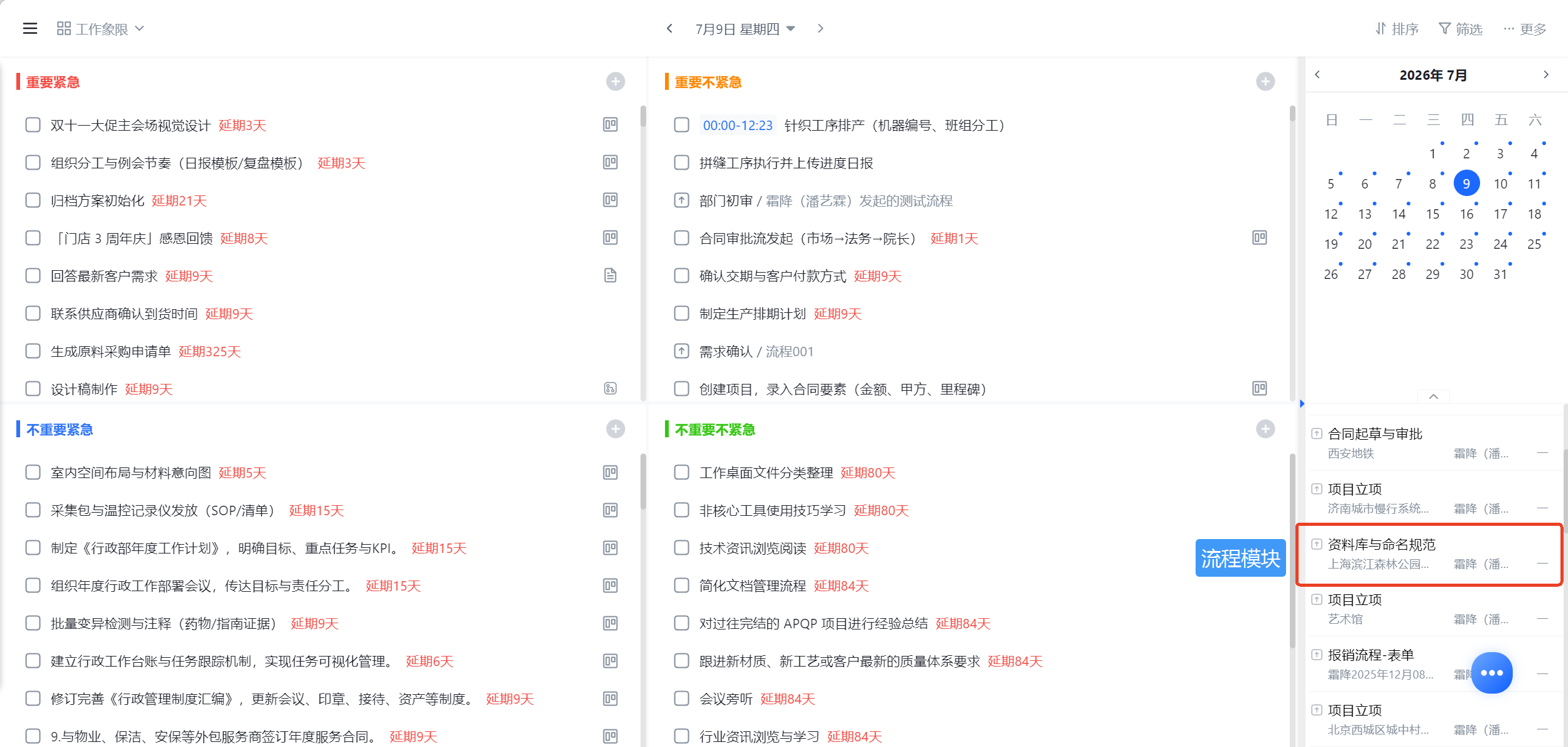Viewport: 1568px width, 747px height.
Task: Collapse the calendar panel chevron
Action: point(1434,396)
